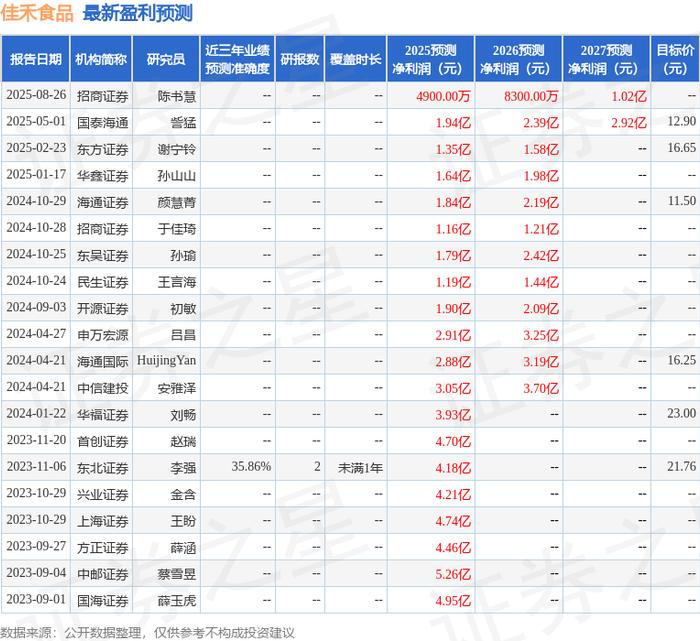Select institution 首创证券
Image resolution: width=700 pixels, height=641 pixels.
pyautogui.click(x=103, y=441)
